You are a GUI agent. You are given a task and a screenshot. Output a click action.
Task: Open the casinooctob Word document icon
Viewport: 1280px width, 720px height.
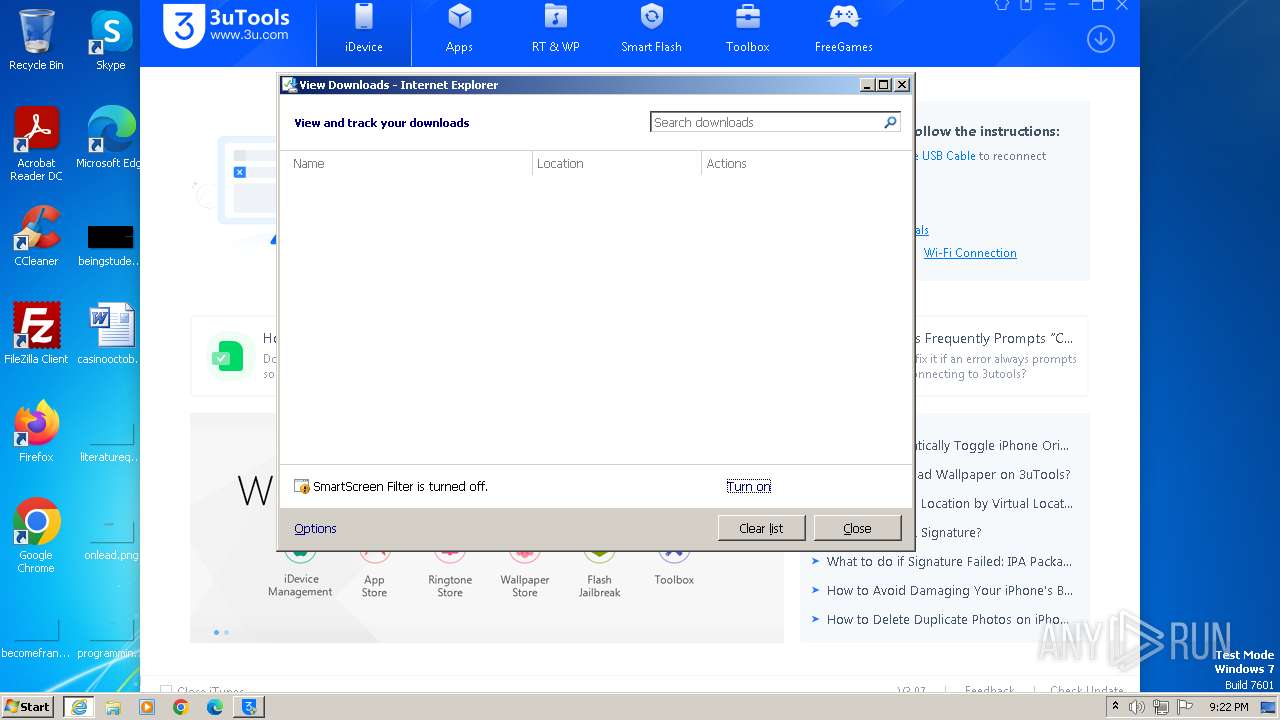[111, 334]
